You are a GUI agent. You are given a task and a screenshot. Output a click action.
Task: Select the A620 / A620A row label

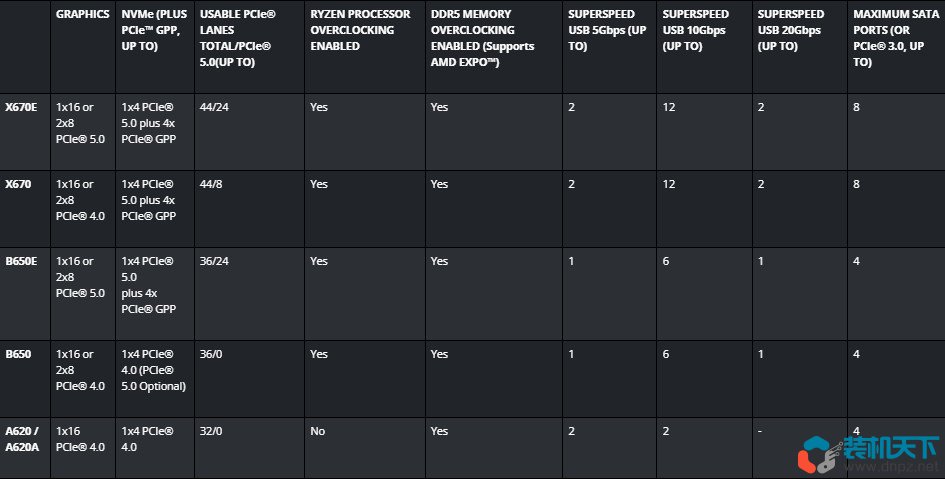click(20, 438)
